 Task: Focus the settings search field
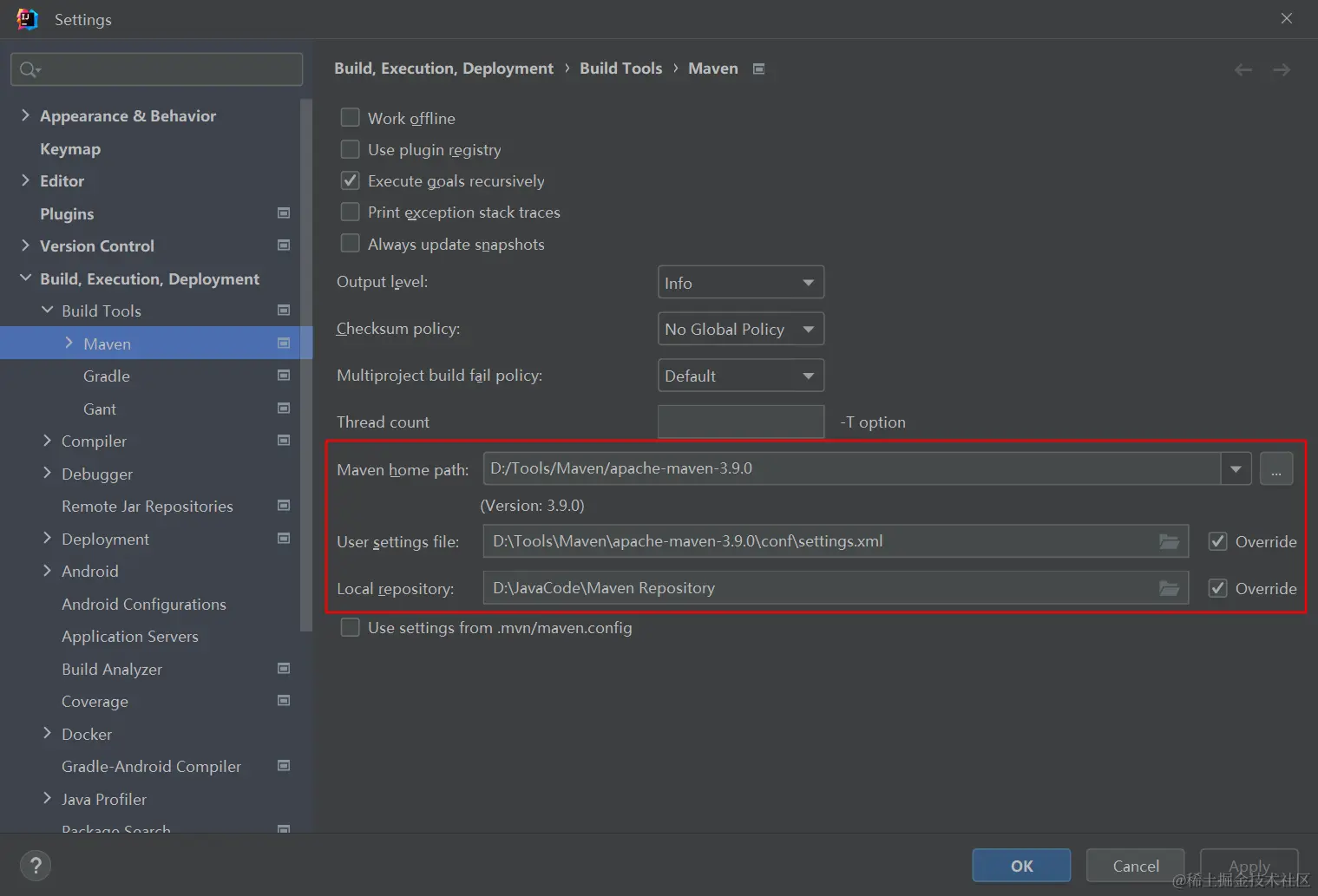pos(157,69)
